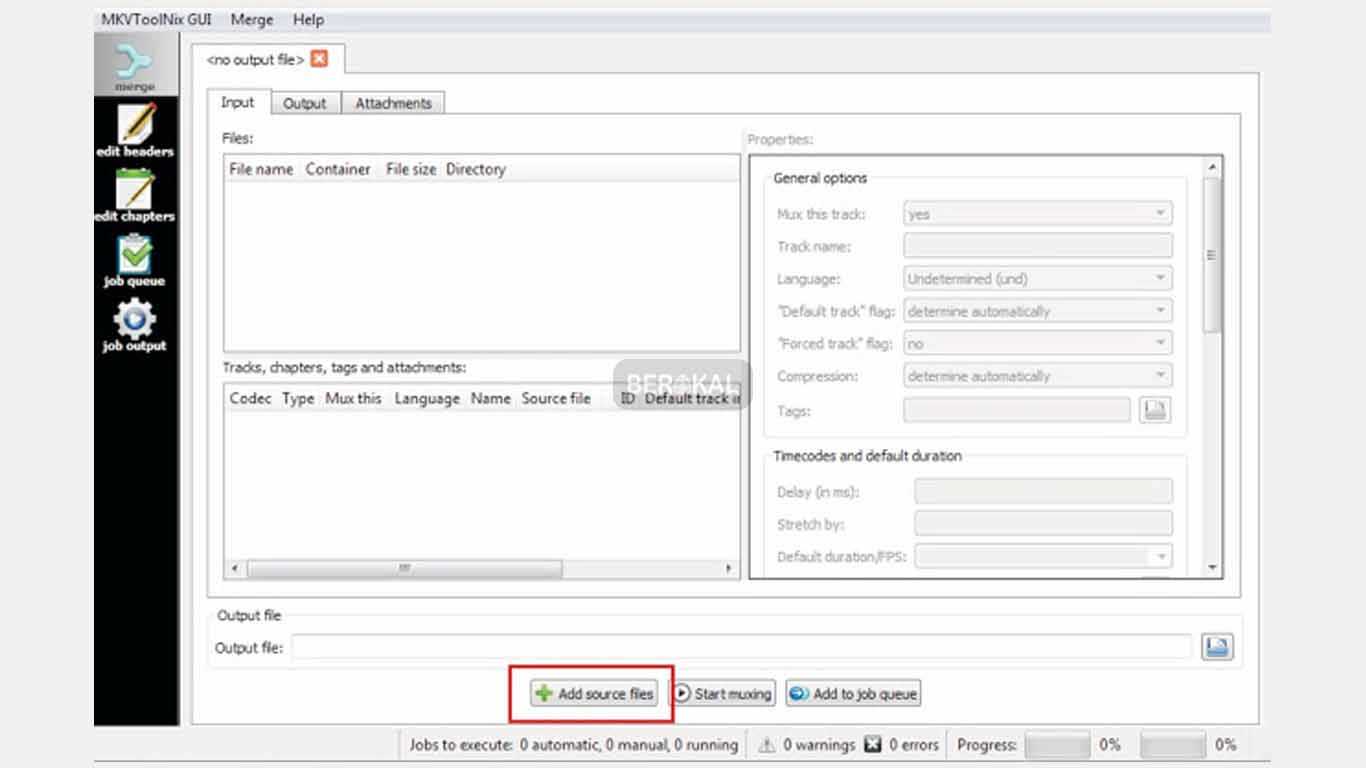Click the Delay (in ms) field
This screenshot has height=768, width=1366.
1043,491
